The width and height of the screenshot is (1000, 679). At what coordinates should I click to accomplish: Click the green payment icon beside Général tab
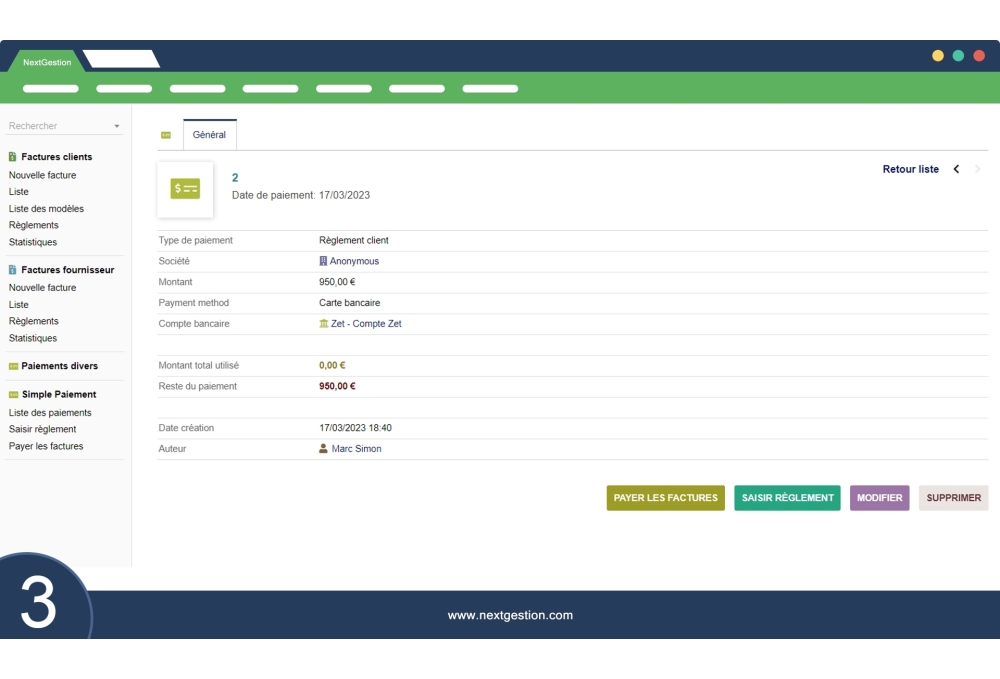point(166,135)
